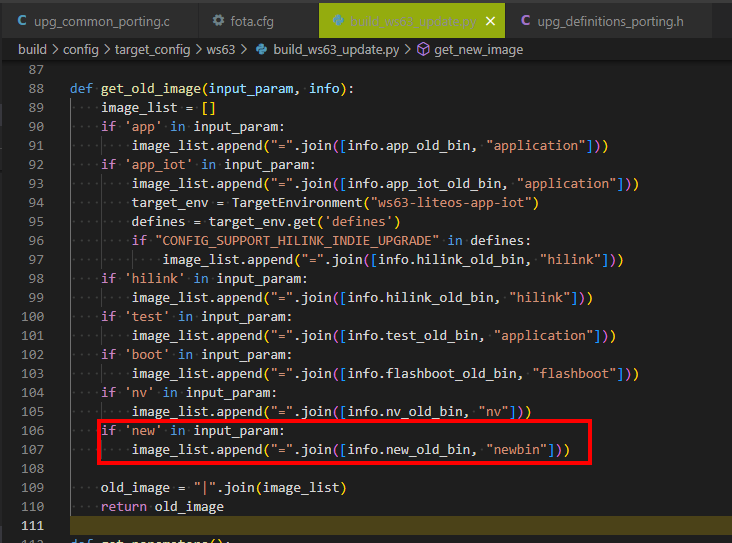Click the cube symbol icon in the breadcrumb
The height and width of the screenshot is (543, 732).
click(423, 49)
